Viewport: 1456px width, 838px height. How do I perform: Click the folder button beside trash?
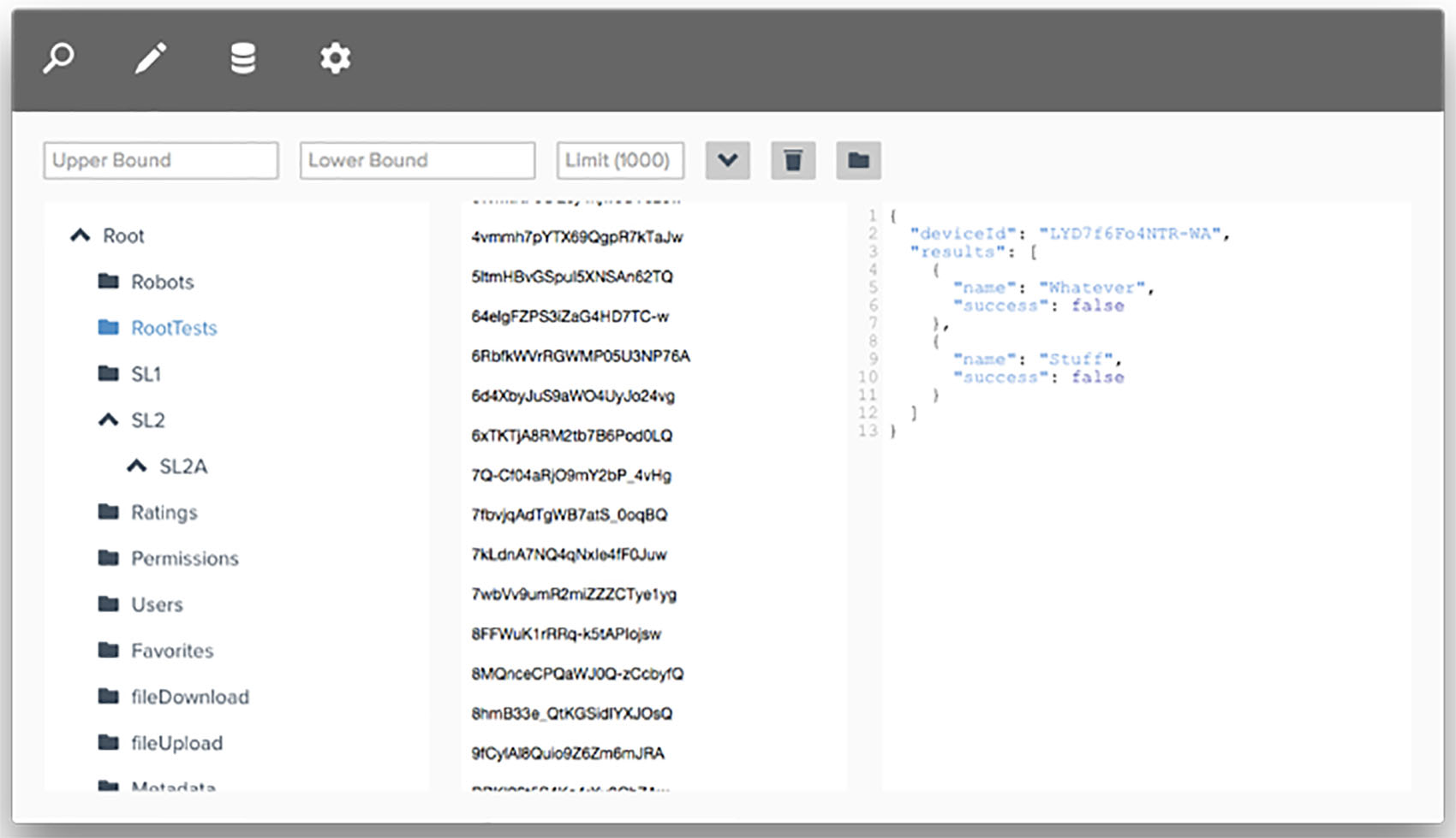point(858,160)
